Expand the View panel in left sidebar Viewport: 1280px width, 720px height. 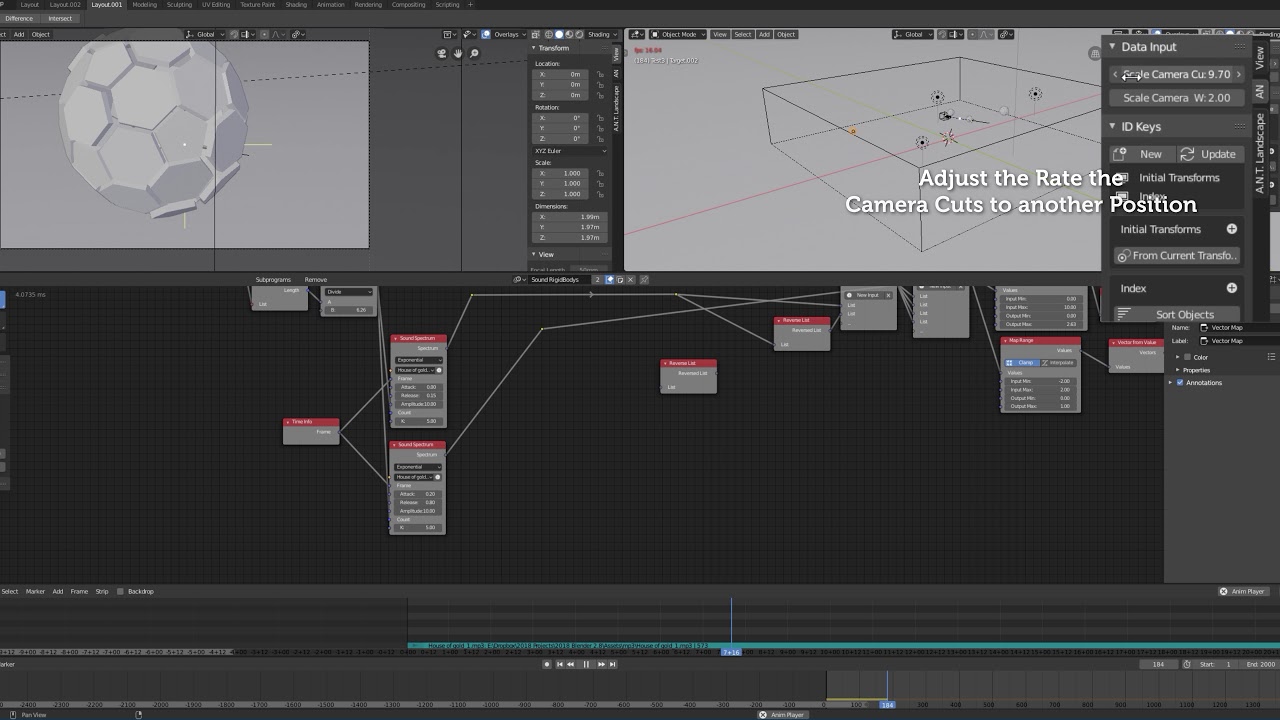(545, 254)
